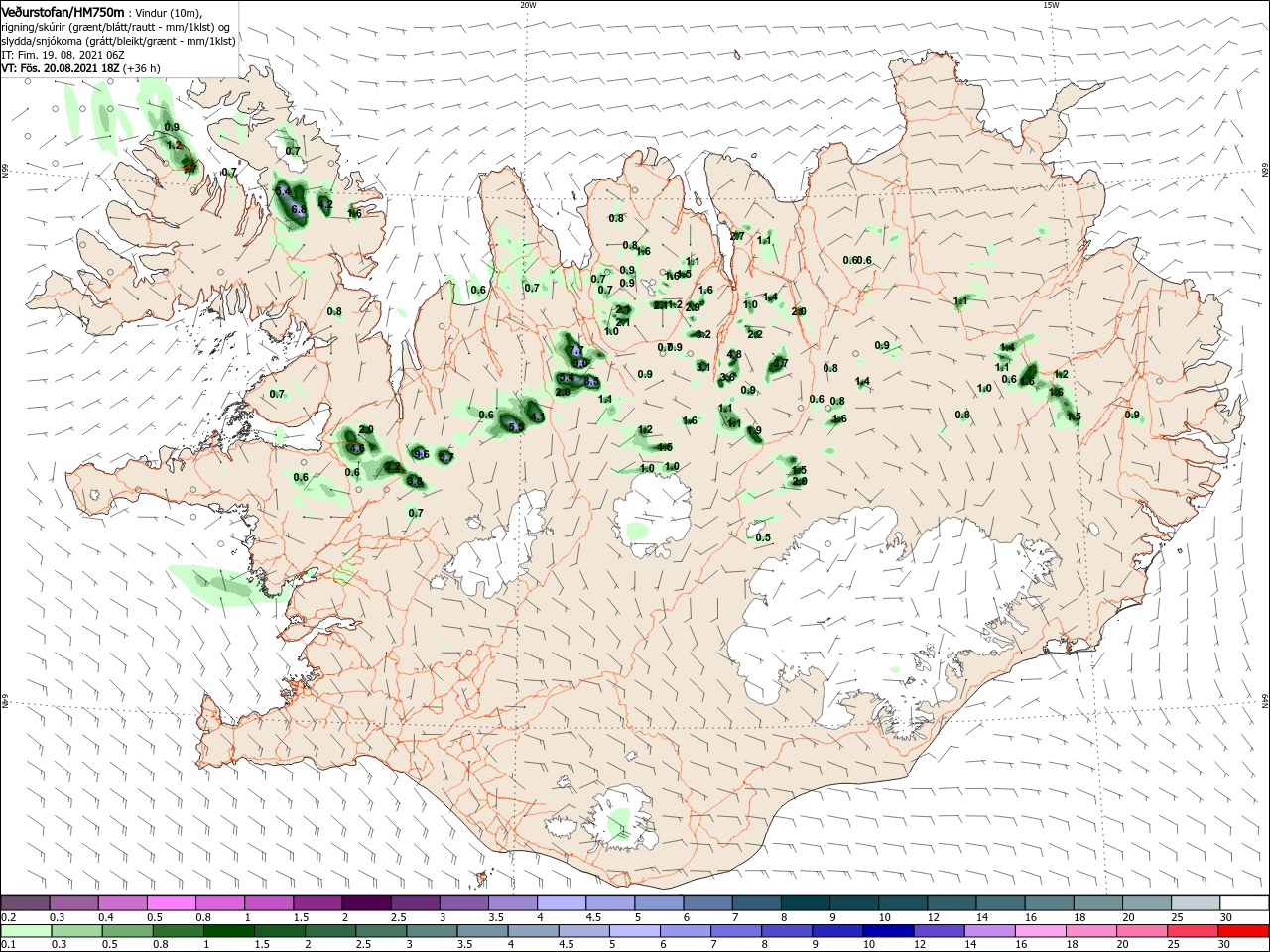
Task: Click the 15W longitude label
Action: (1050, 5)
